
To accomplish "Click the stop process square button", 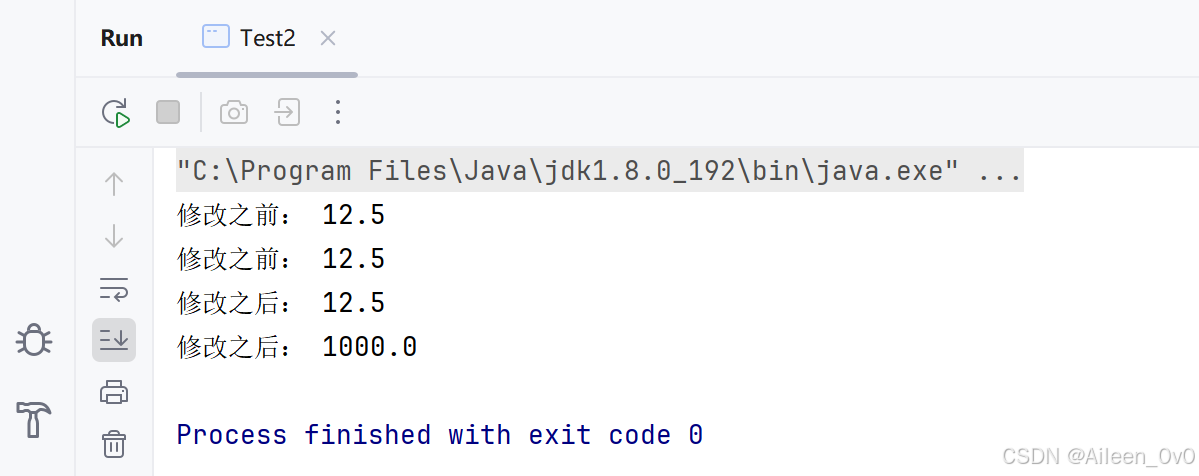I will click(x=168, y=112).
